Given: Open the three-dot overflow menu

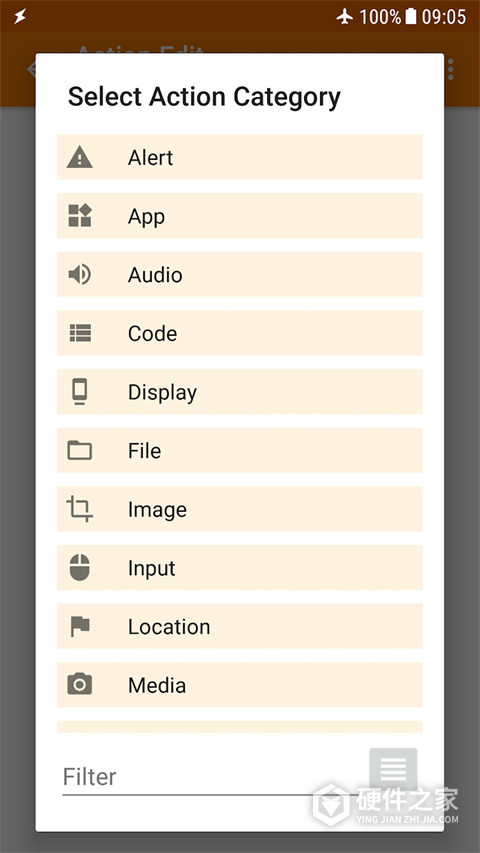Looking at the screenshot, I should (x=451, y=69).
